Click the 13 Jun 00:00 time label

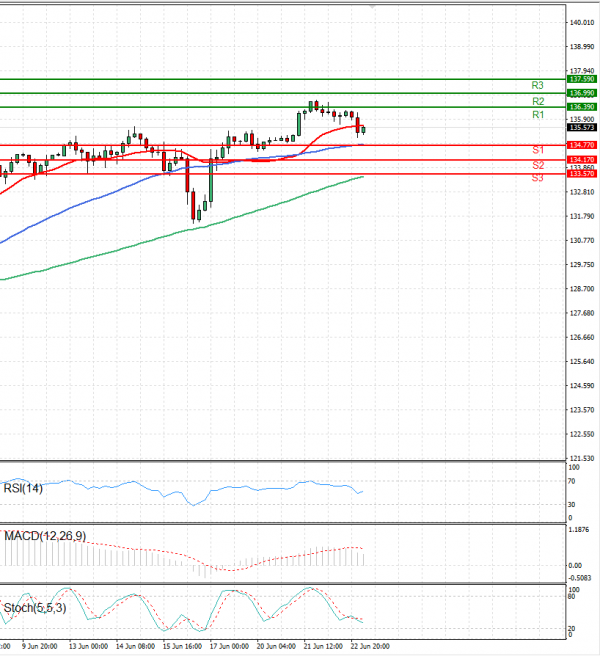pyautogui.click(x=88, y=646)
